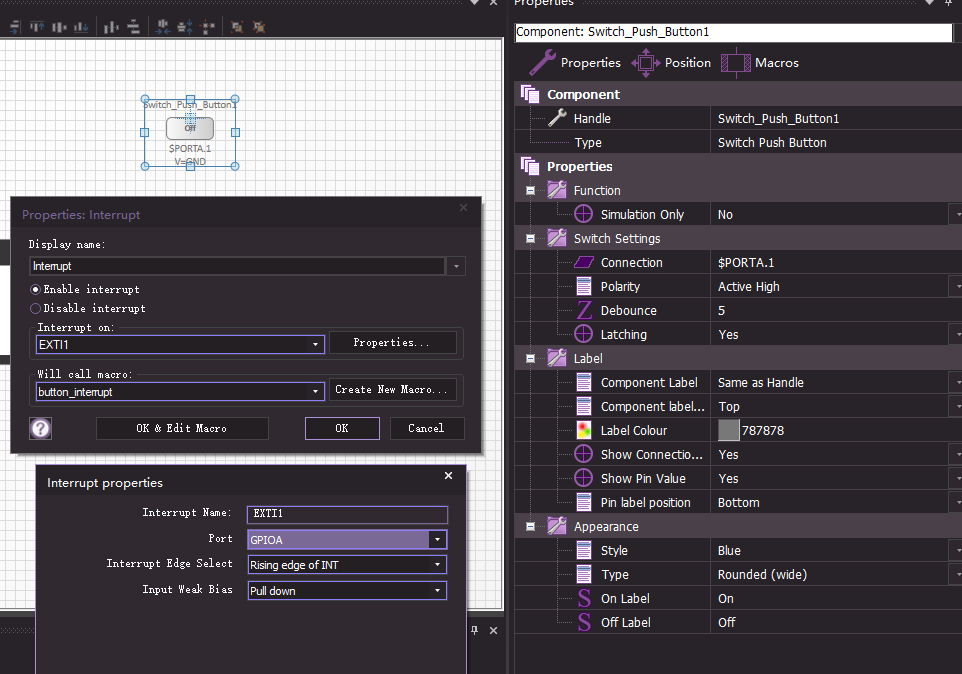Select the Disable interrupt radio button
Viewport: 962px width, 674px height.
pyautogui.click(x=36, y=308)
